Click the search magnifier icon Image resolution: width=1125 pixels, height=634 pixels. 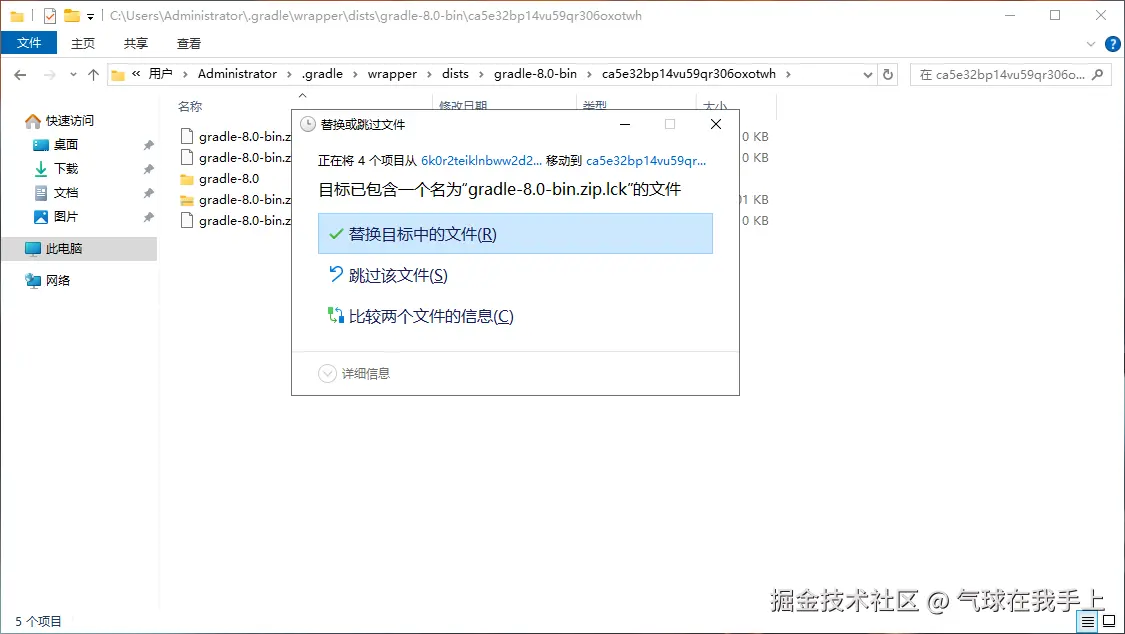[x=1098, y=74]
